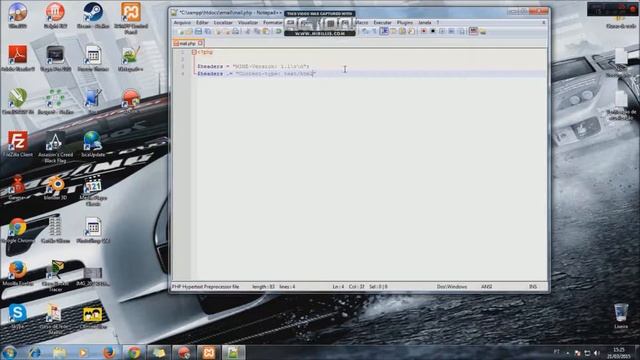Open the Editar menu
The width and height of the screenshot is (640, 360).
click(x=202, y=23)
